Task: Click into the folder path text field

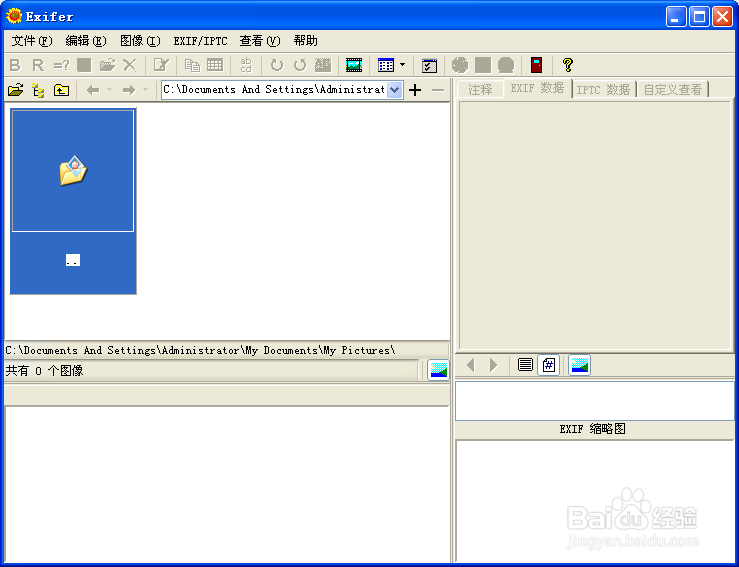Action: pos(274,90)
